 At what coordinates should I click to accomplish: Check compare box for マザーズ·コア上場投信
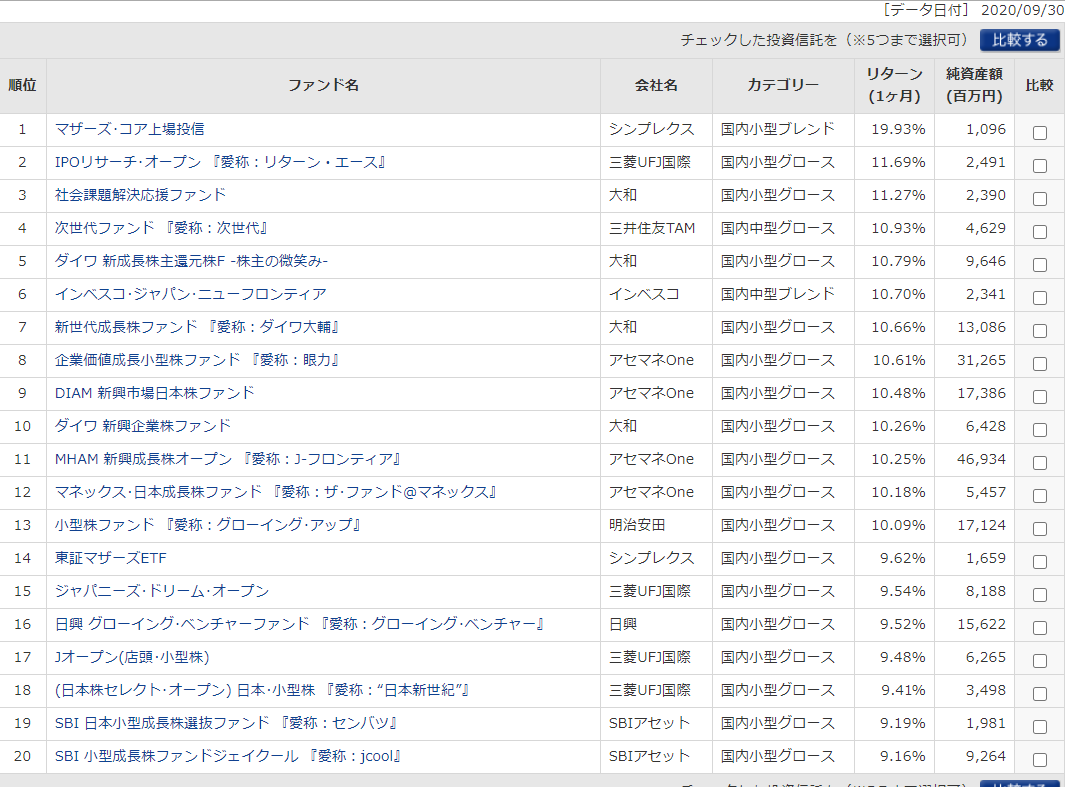(1039, 132)
